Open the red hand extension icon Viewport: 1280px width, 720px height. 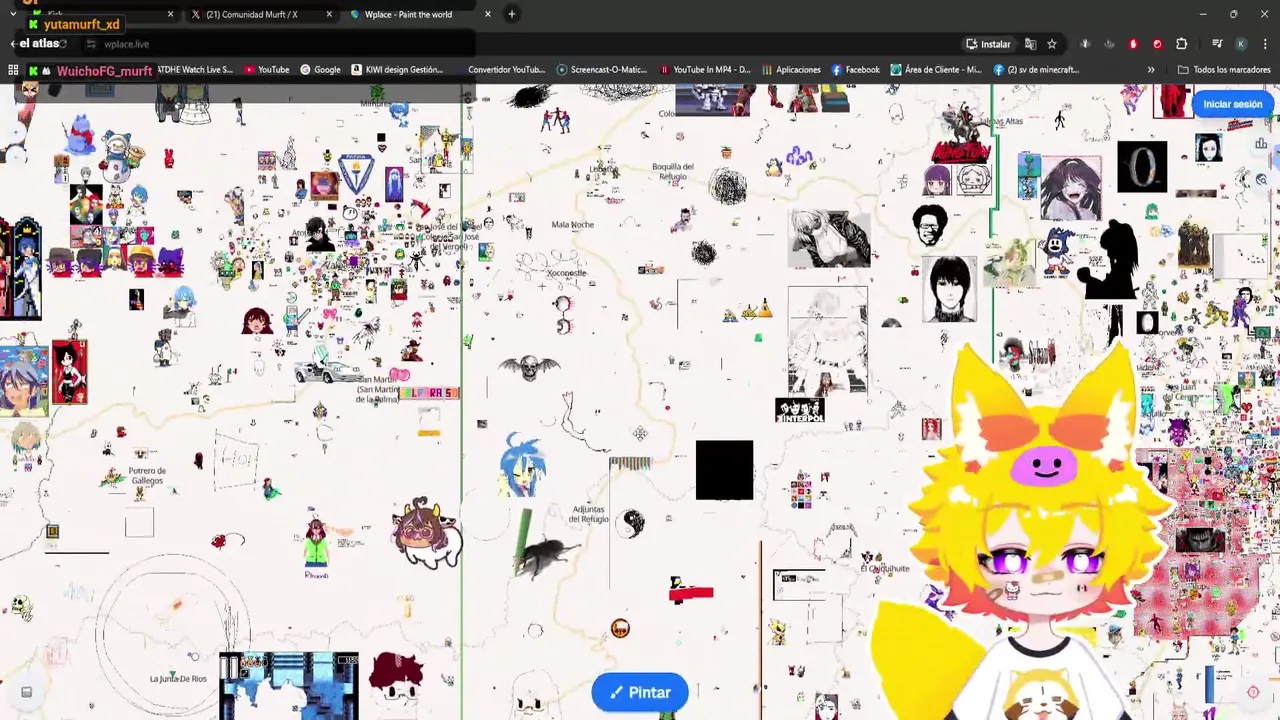point(1133,44)
